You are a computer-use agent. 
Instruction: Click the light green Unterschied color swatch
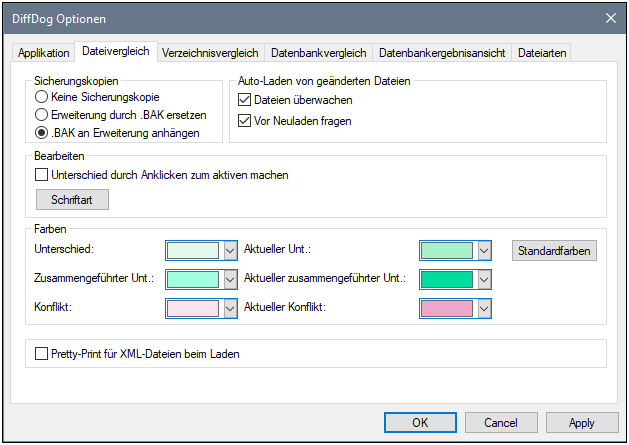[x=193, y=251]
